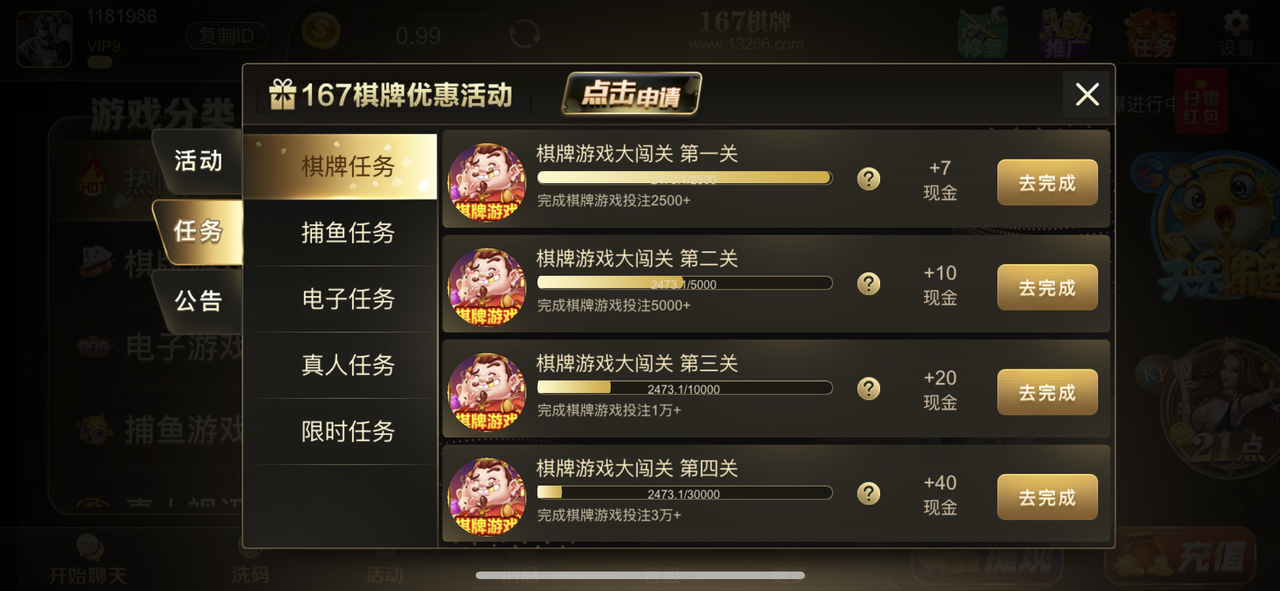Viewport: 1280px width, 591px height.
Task: Click the 第二关 progress bar
Action: 685,283
